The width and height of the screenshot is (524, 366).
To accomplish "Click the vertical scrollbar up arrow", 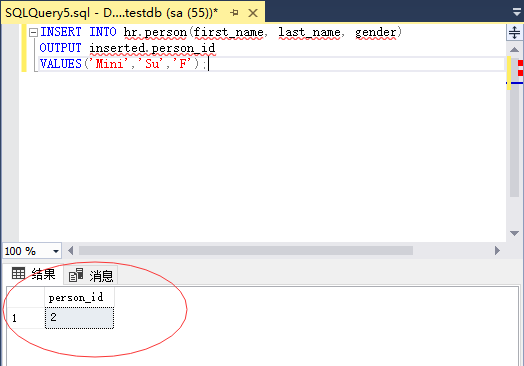I will pyautogui.click(x=514, y=50).
